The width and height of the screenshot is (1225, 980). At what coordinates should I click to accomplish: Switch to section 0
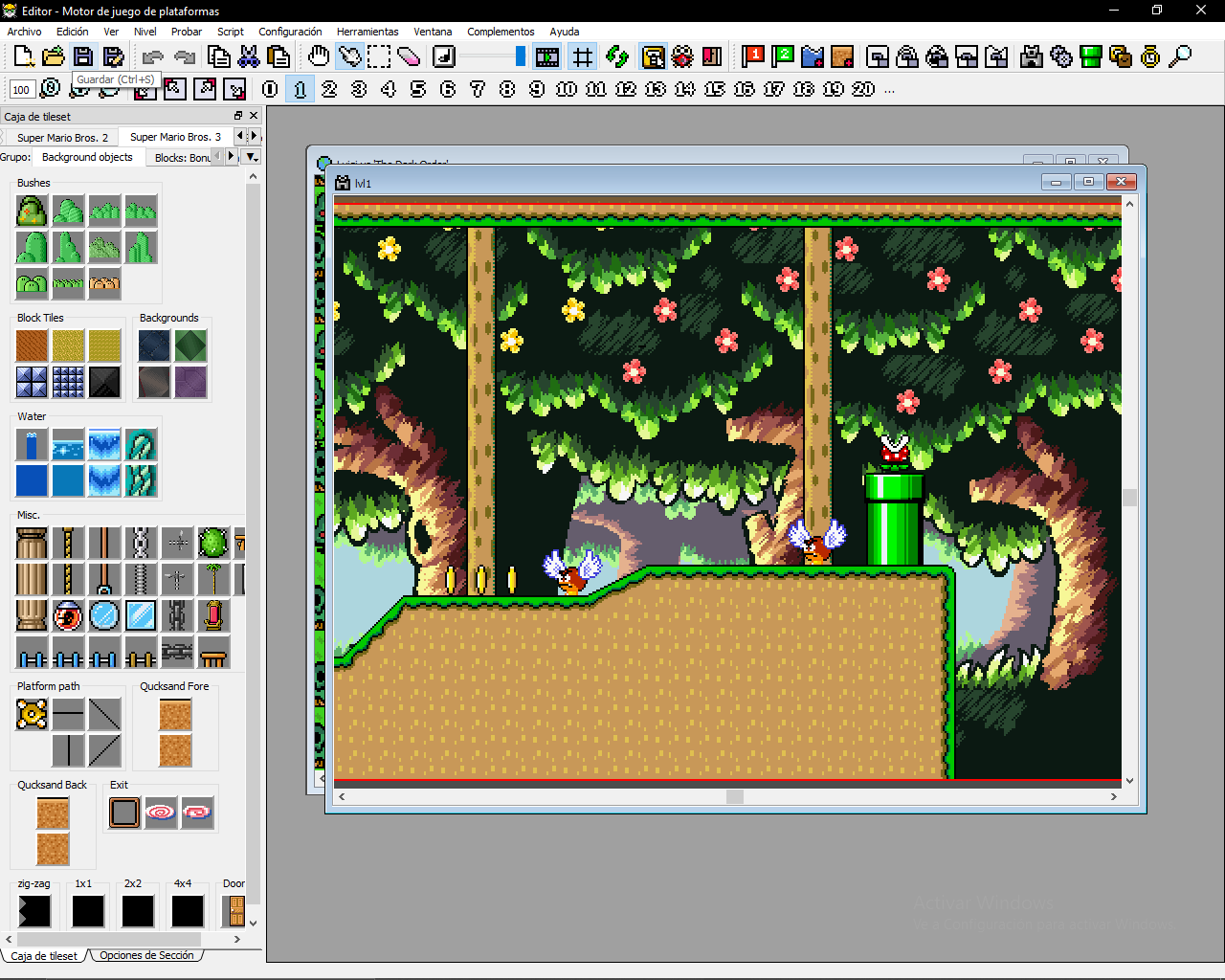tap(270, 89)
